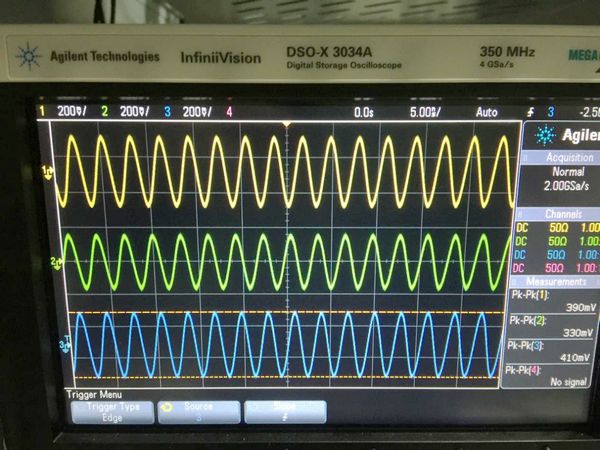Click the trigger position marker above the grid
This screenshot has width=600, height=450.
click(x=287, y=123)
